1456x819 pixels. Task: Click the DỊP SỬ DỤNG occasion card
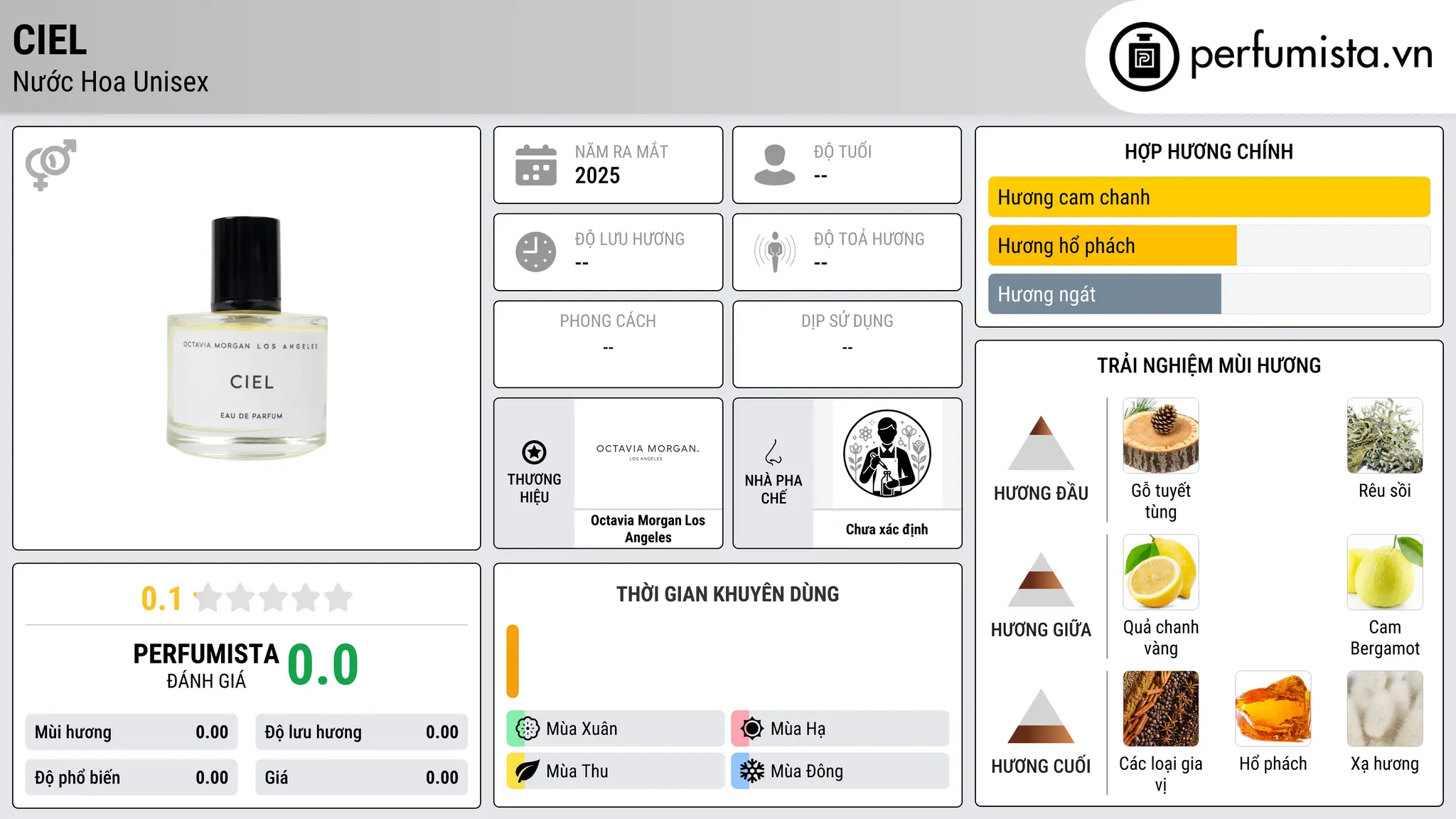pyautogui.click(x=847, y=344)
